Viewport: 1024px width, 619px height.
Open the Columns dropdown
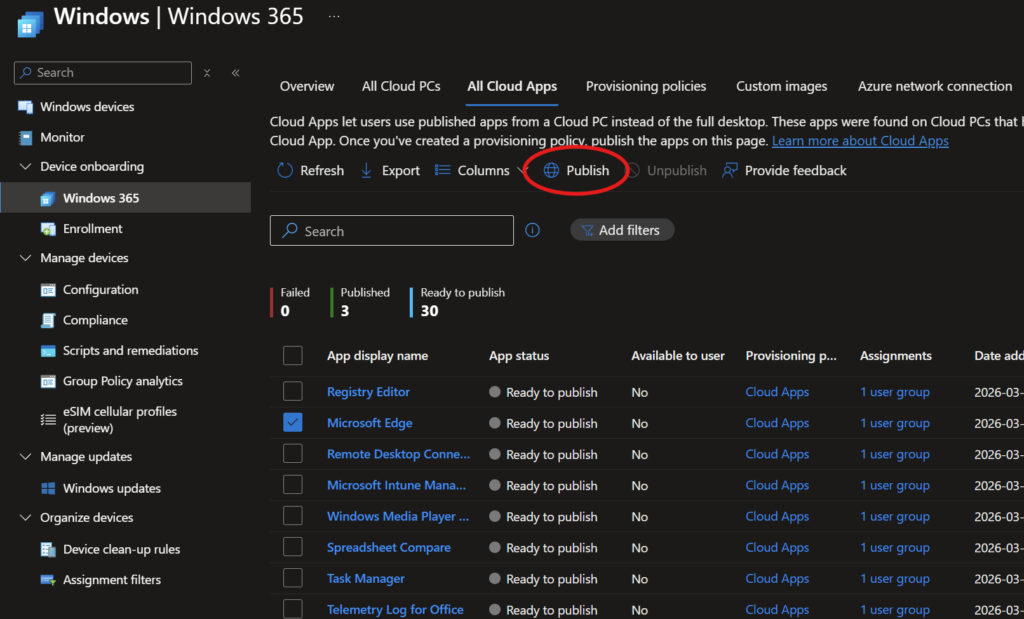(x=482, y=171)
